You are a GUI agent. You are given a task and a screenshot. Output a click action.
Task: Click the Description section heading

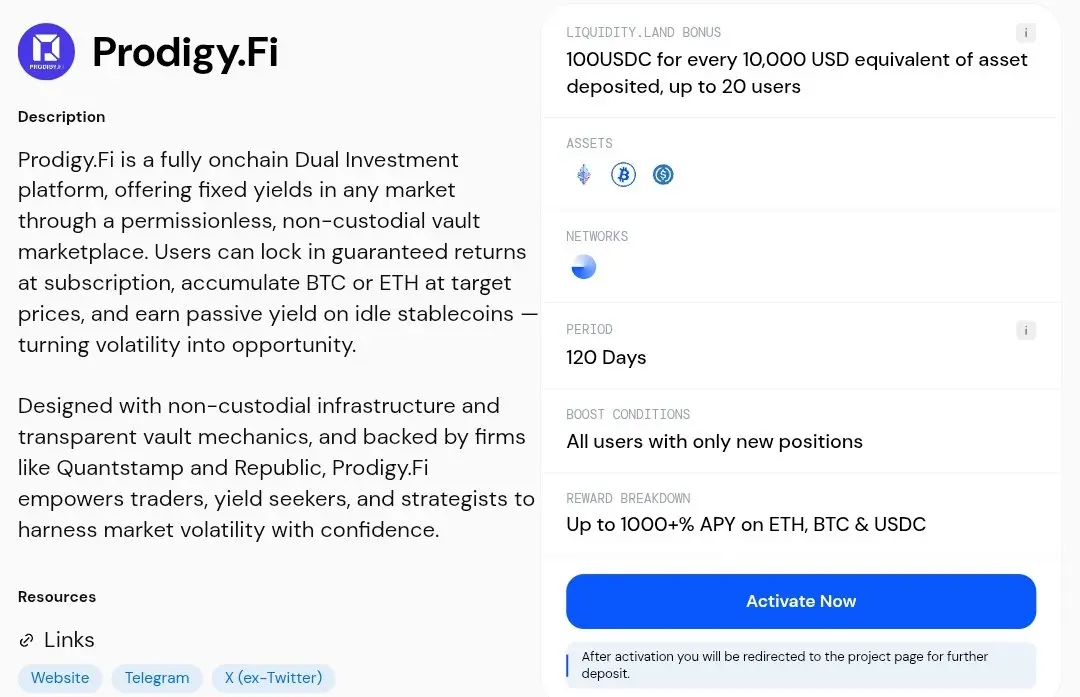click(x=61, y=117)
